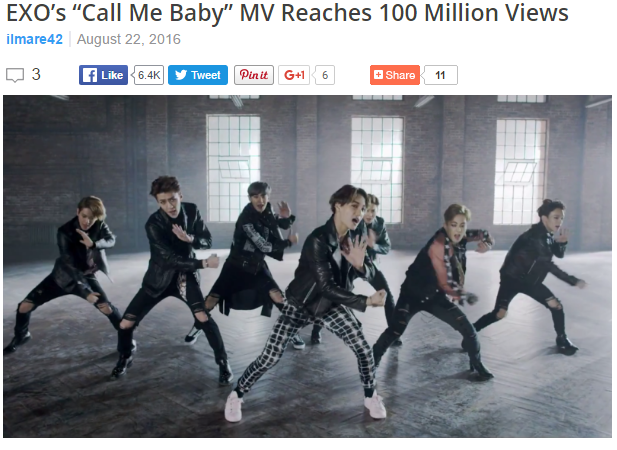The width and height of the screenshot is (617, 450).
Task: Click the Twitter bird icon
Action: pos(181,75)
